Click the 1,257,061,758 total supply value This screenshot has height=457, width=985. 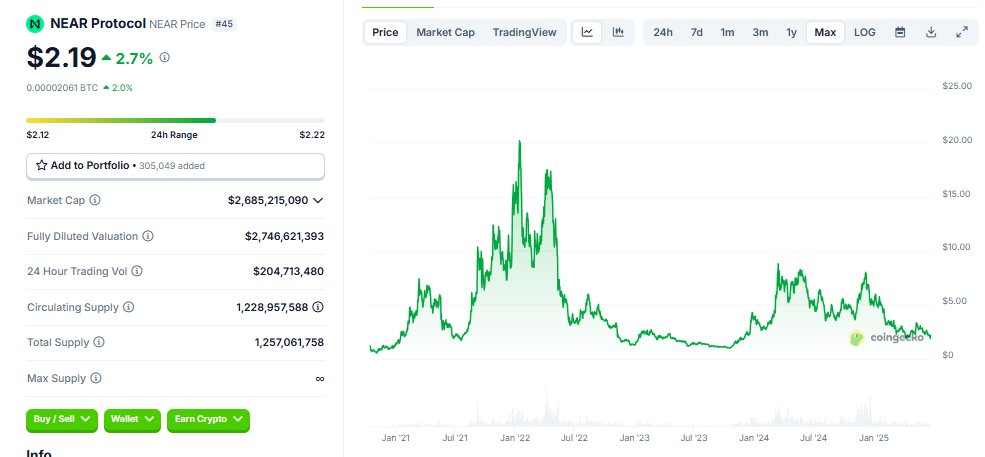coord(289,343)
